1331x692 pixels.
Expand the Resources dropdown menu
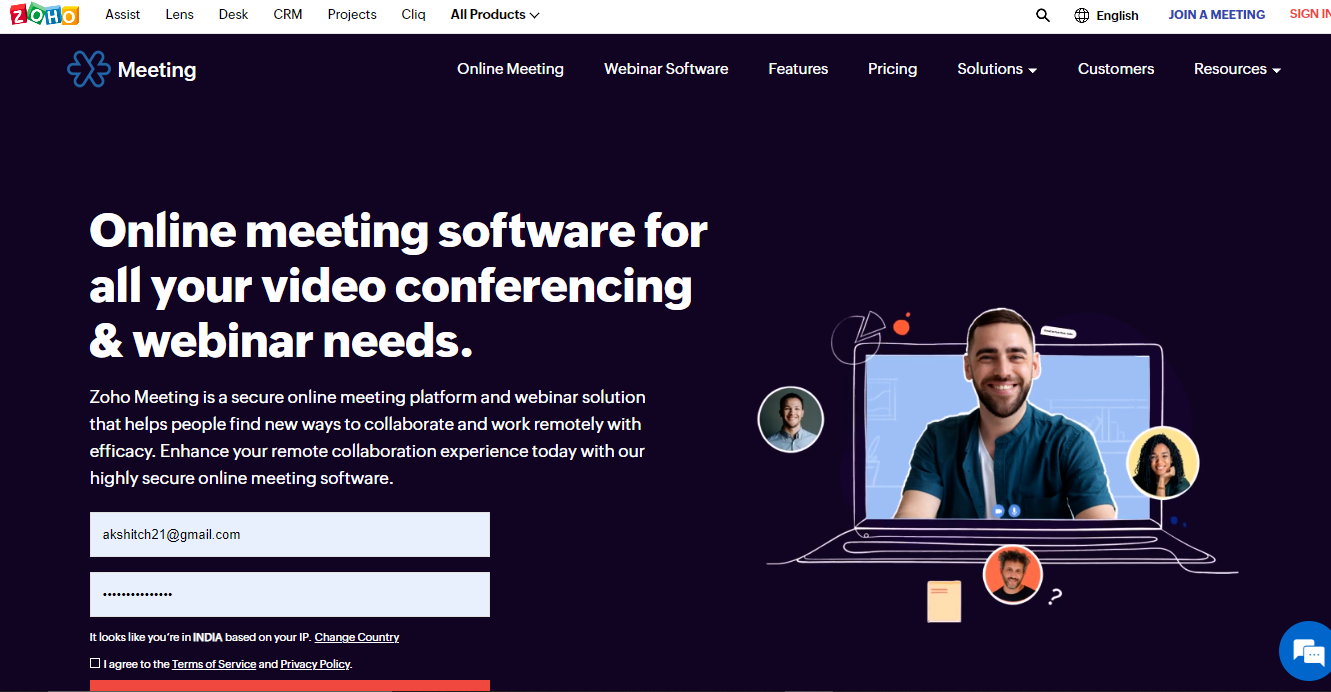(x=1237, y=69)
